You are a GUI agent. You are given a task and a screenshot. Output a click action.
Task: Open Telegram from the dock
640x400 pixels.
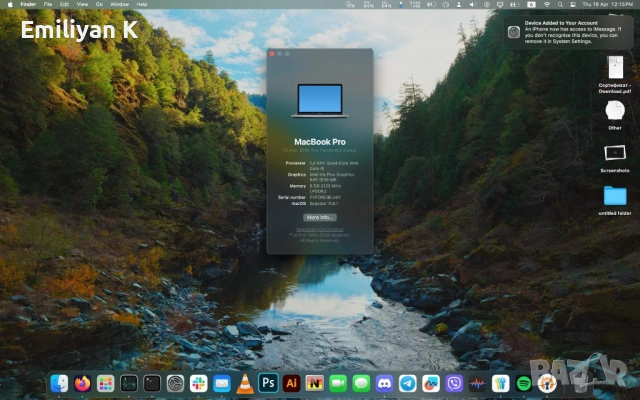[408, 384]
